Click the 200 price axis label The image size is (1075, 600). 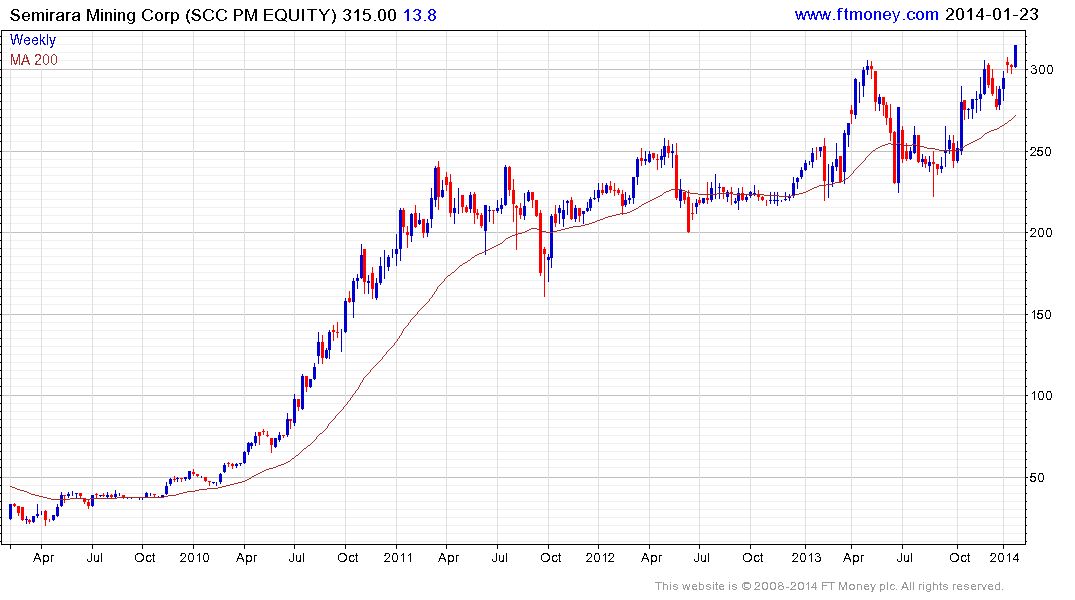pos(1041,233)
